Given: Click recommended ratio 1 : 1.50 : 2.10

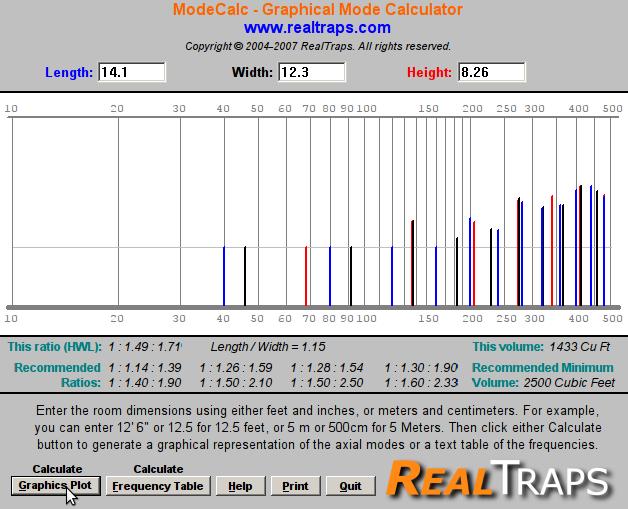Looking at the screenshot, I should point(236,383).
